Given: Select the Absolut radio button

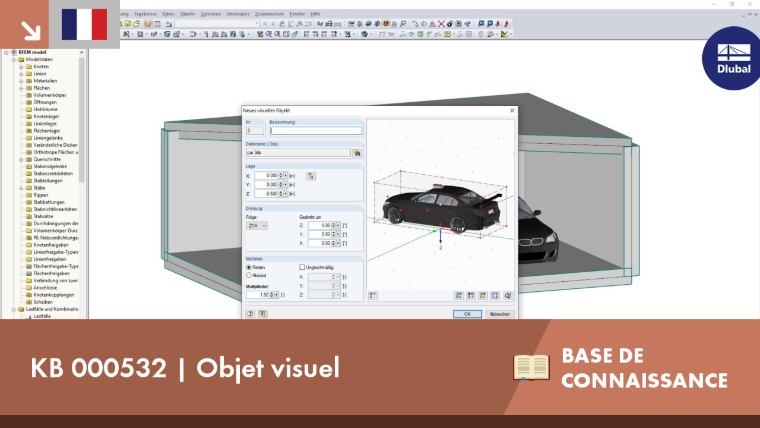Looking at the screenshot, I should [x=249, y=275].
